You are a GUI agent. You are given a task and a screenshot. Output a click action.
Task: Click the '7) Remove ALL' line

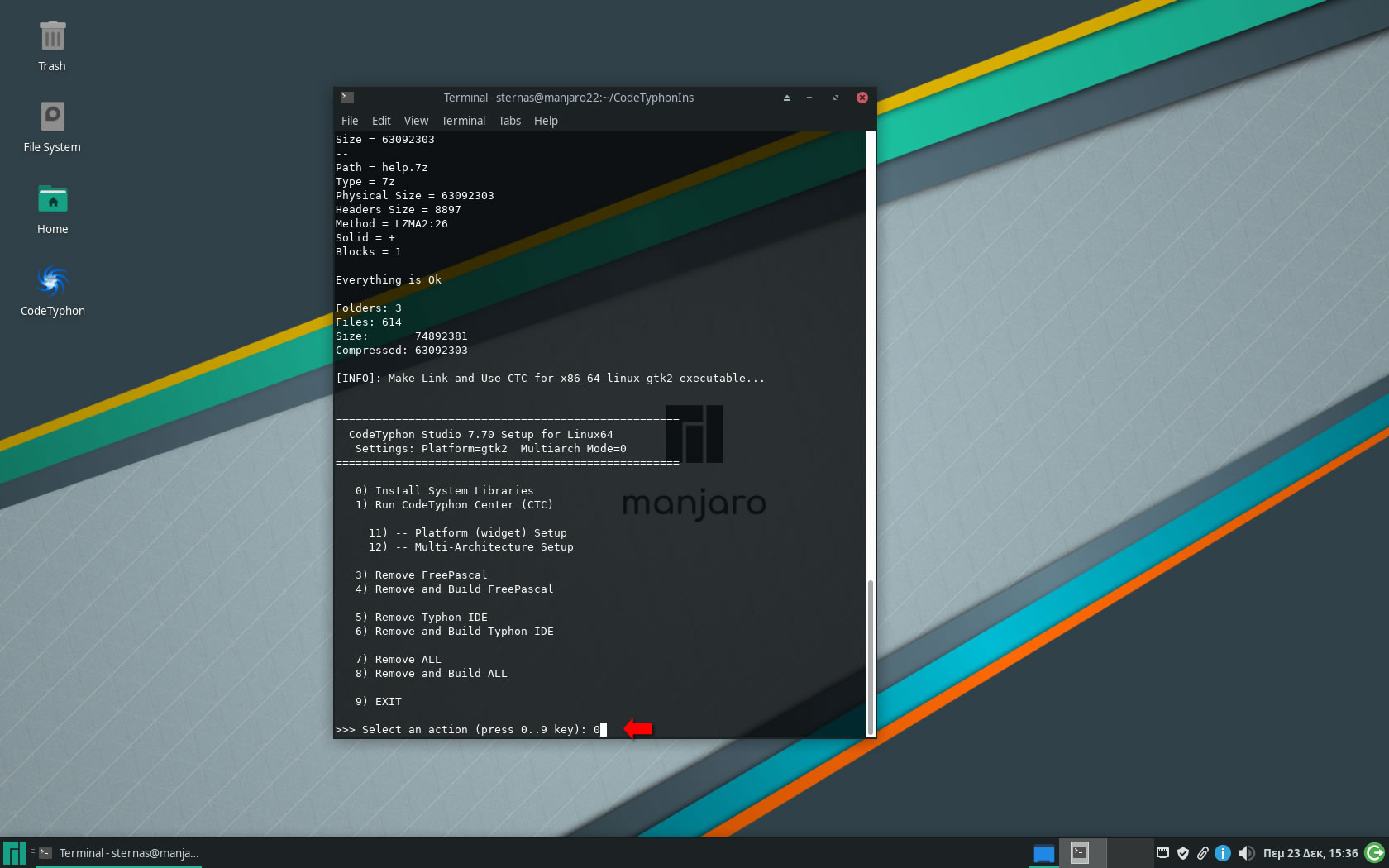pos(399,659)
